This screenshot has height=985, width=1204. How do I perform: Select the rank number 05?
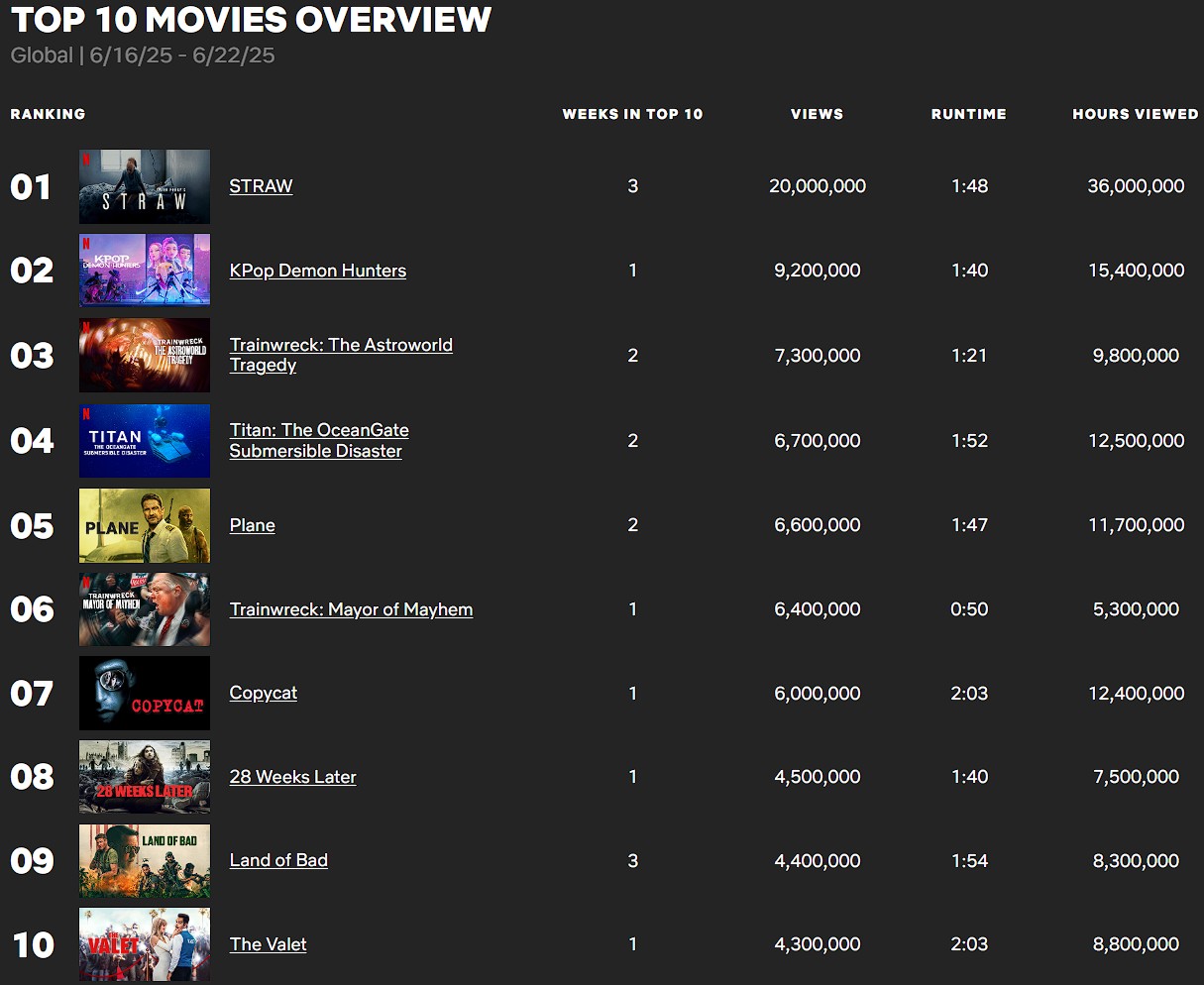click(32, 525)
